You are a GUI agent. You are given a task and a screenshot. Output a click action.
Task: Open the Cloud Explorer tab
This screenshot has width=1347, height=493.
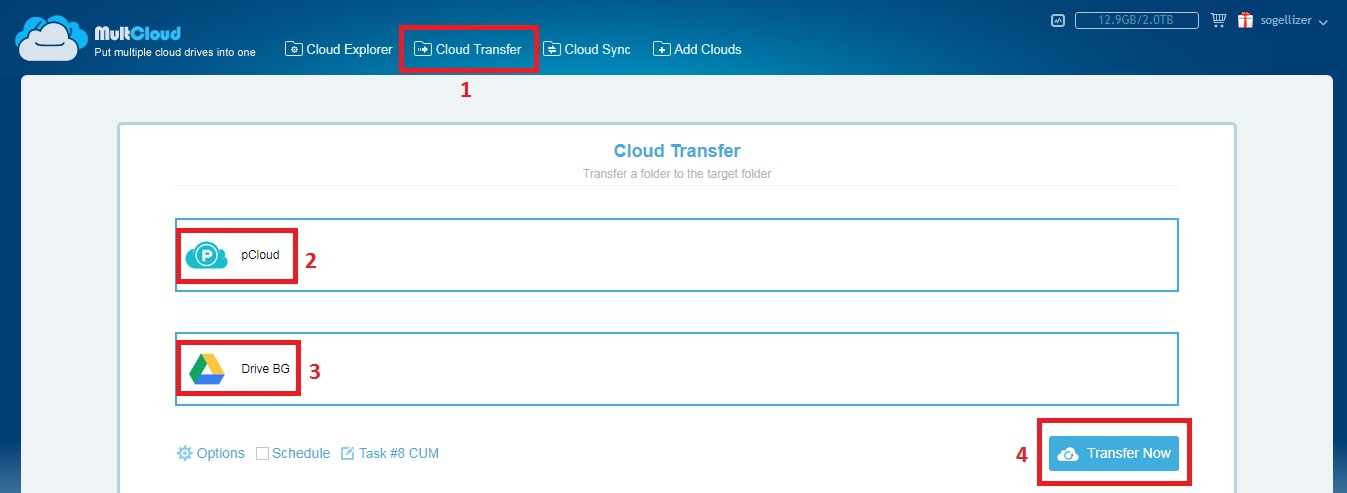point(339,49)
